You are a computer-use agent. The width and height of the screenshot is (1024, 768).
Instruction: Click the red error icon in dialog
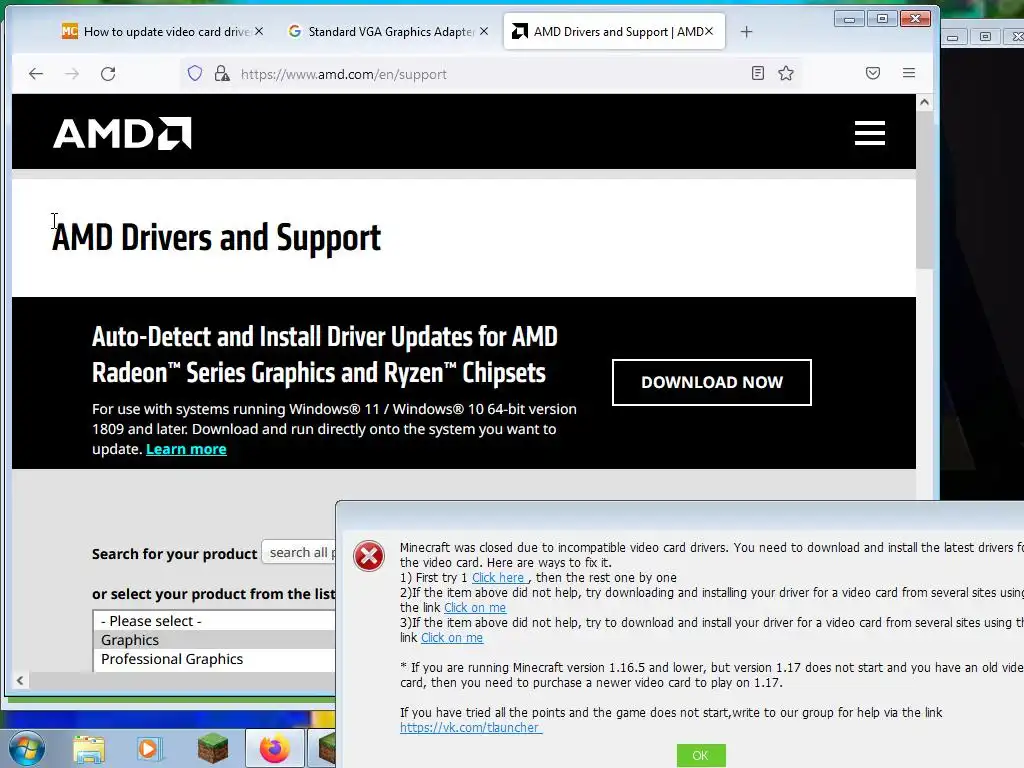tap(369, 556)
